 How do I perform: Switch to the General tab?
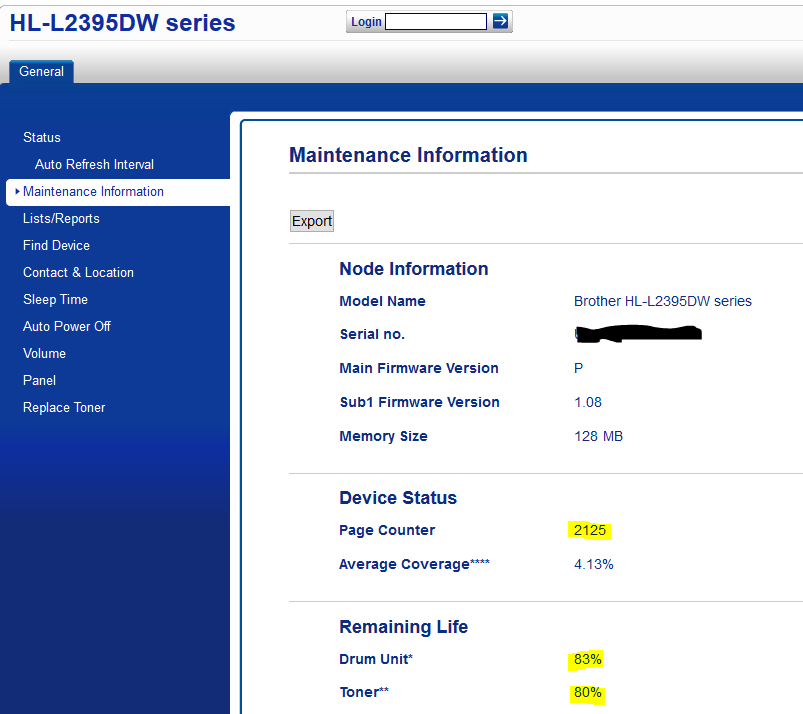click(x=41, y=71)
